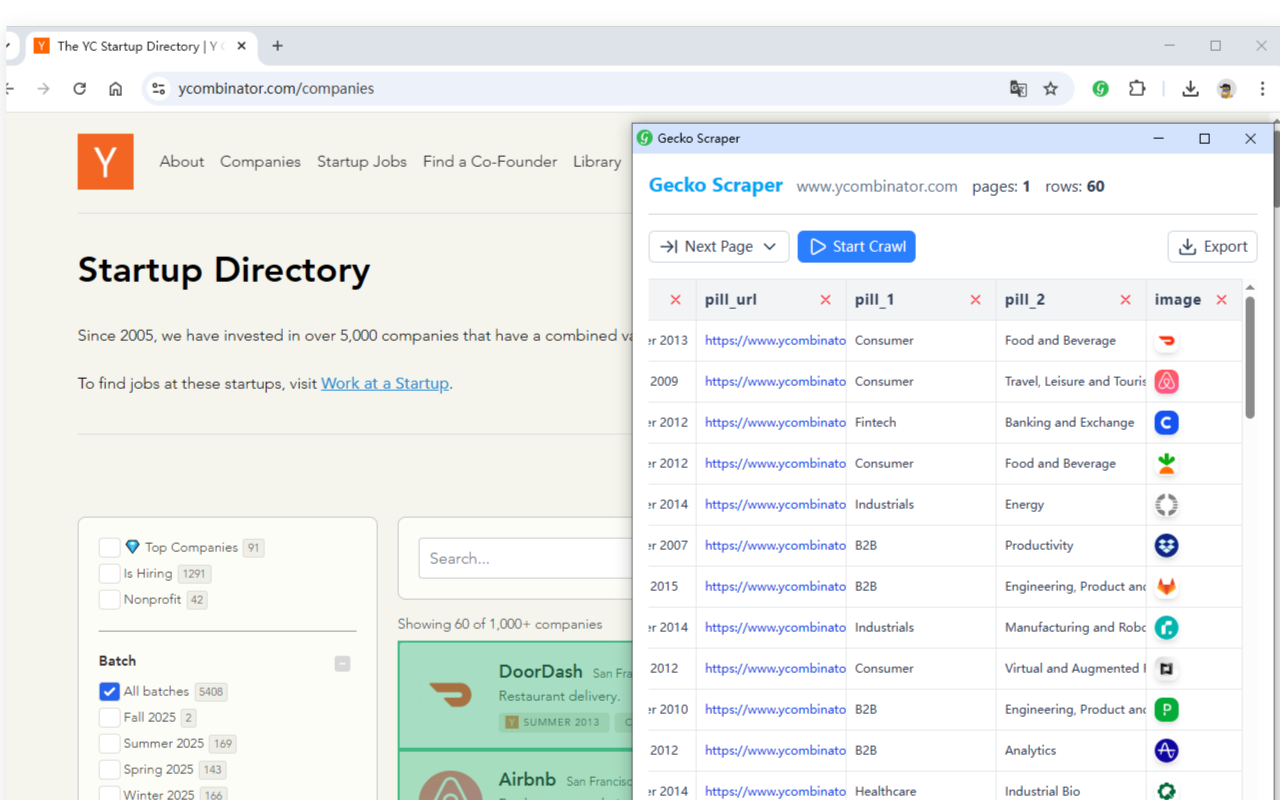The height and width of the screenshot is (800, 1280).
Task: Click the translate page icon
Action: coord(1018,88)
